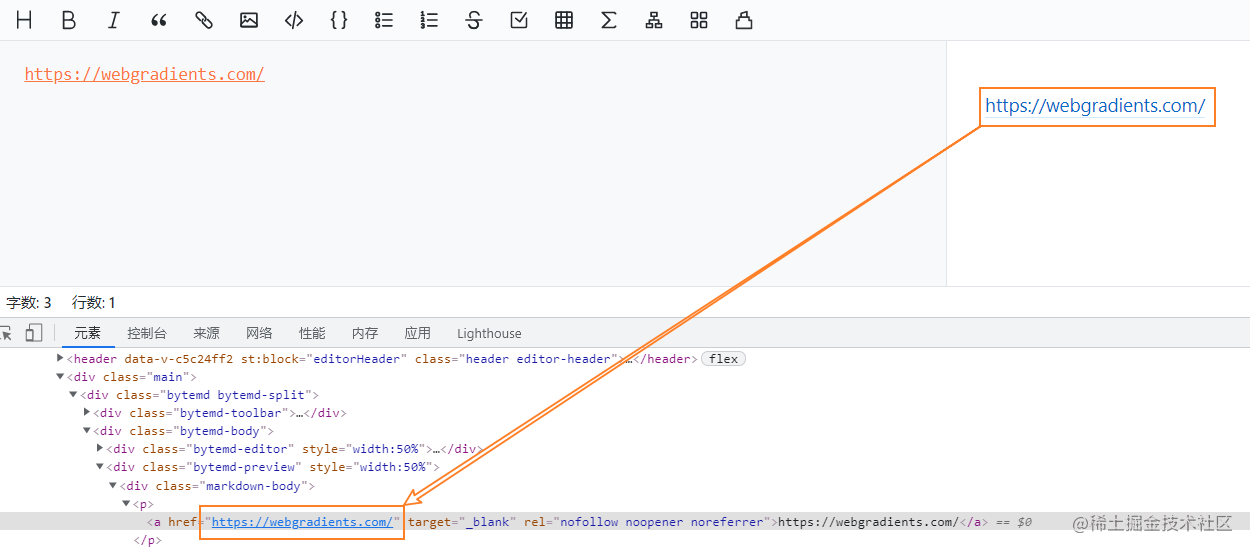
Task: Insert a Mermaid diagram
Action: coord(654,20)
